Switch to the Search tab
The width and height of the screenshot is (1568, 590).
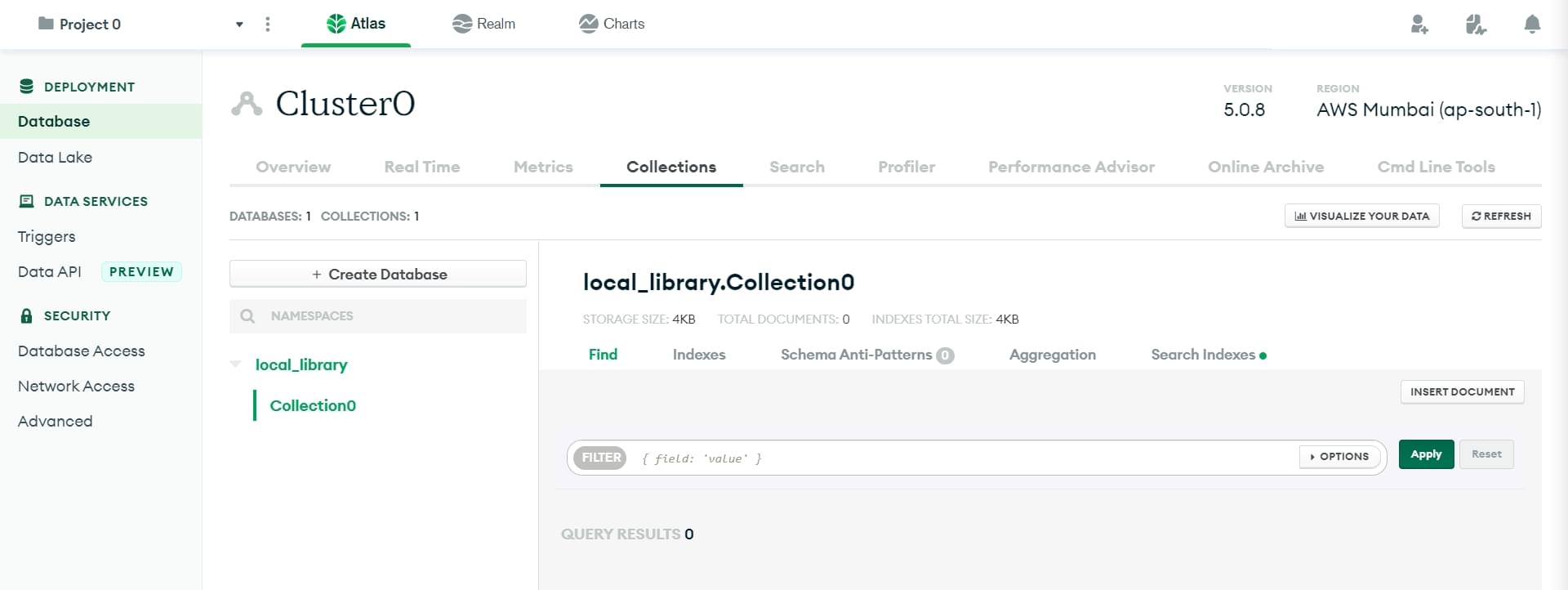[x=797, y=167]
